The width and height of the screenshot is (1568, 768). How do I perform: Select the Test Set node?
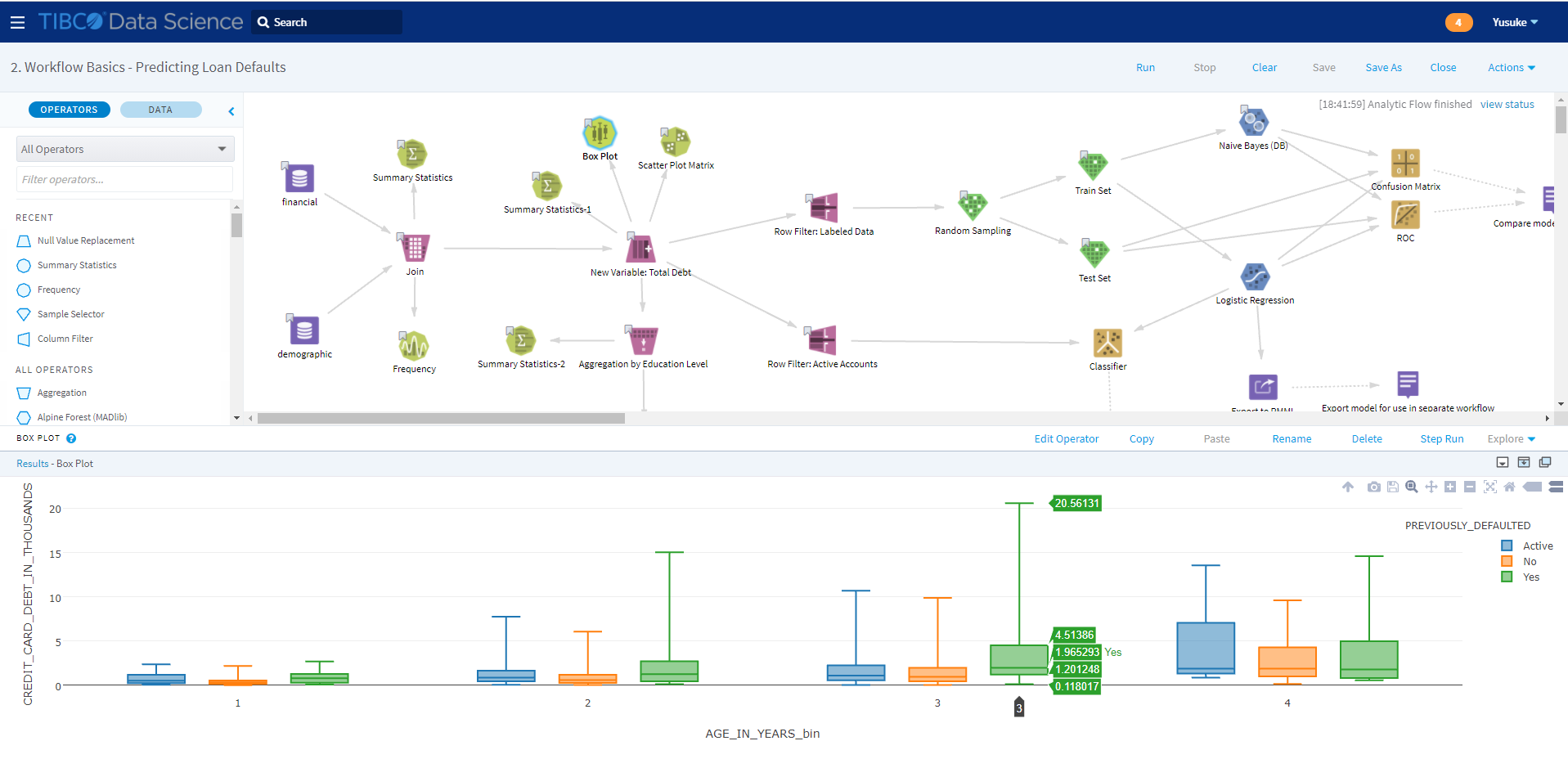[1094, 254]
